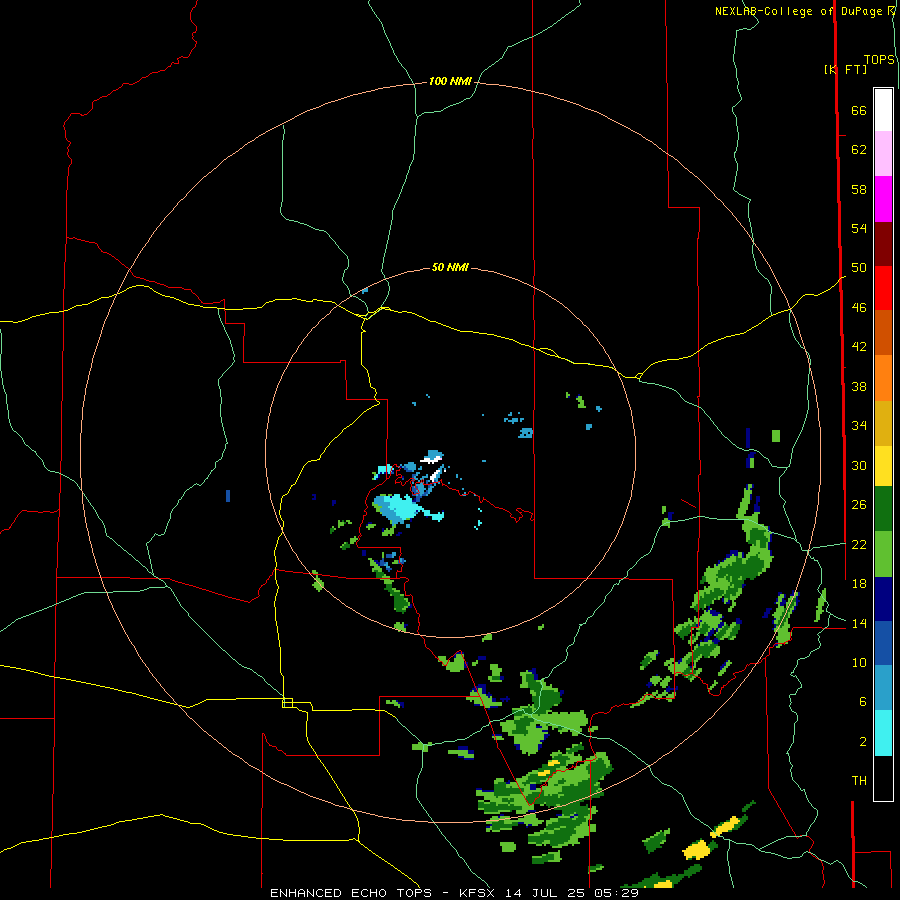Click the light orange legend swatch
This screenshot has height=900, width=900.
coord(883,378)
